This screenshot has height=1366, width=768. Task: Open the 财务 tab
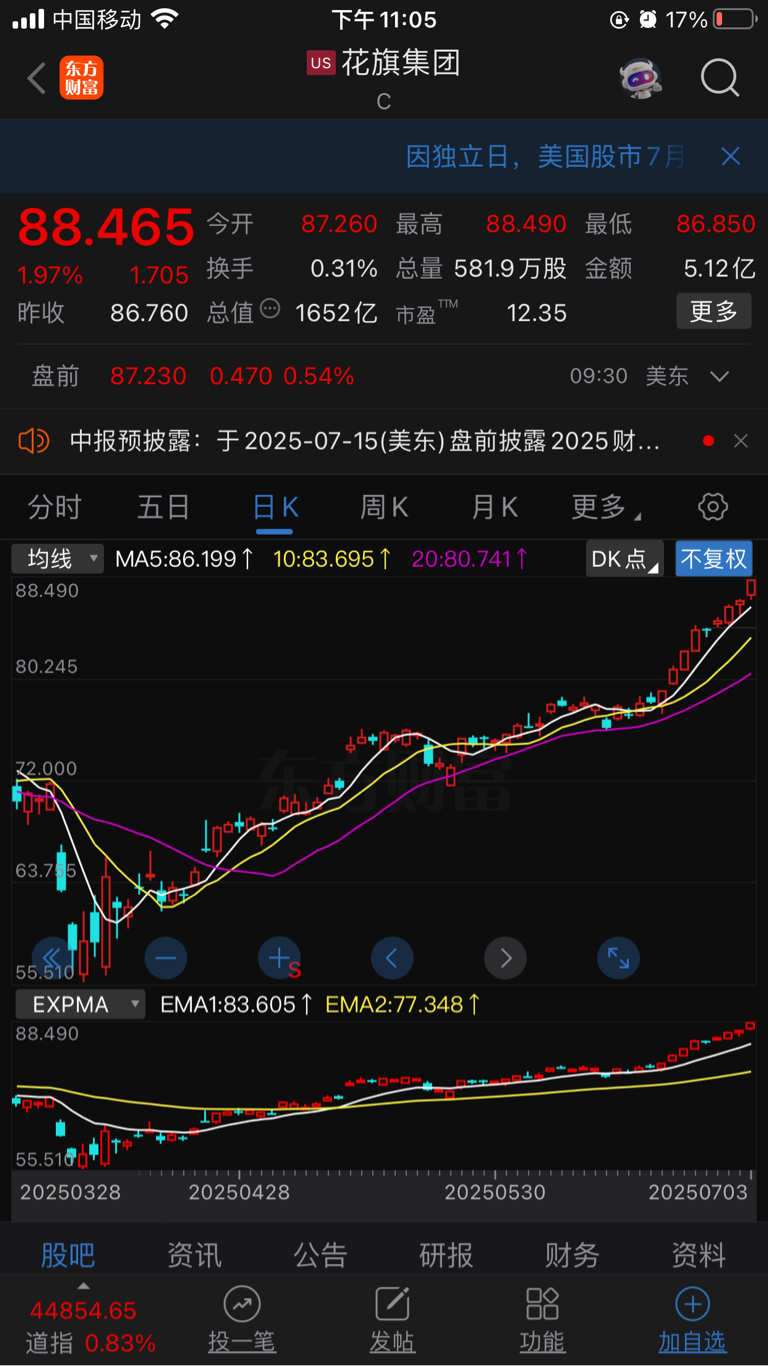(x=572, y=1254)
